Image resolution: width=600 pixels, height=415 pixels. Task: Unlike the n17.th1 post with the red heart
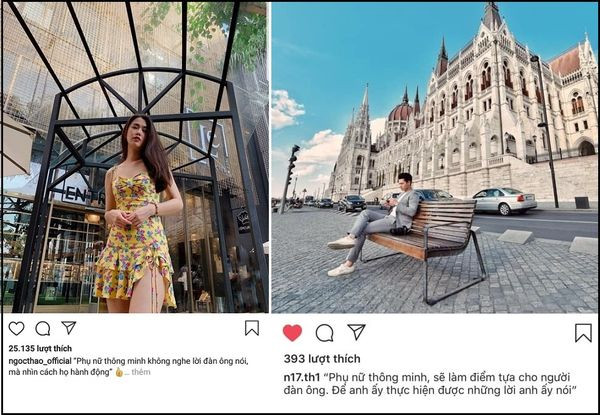click(x=292, y=333)
